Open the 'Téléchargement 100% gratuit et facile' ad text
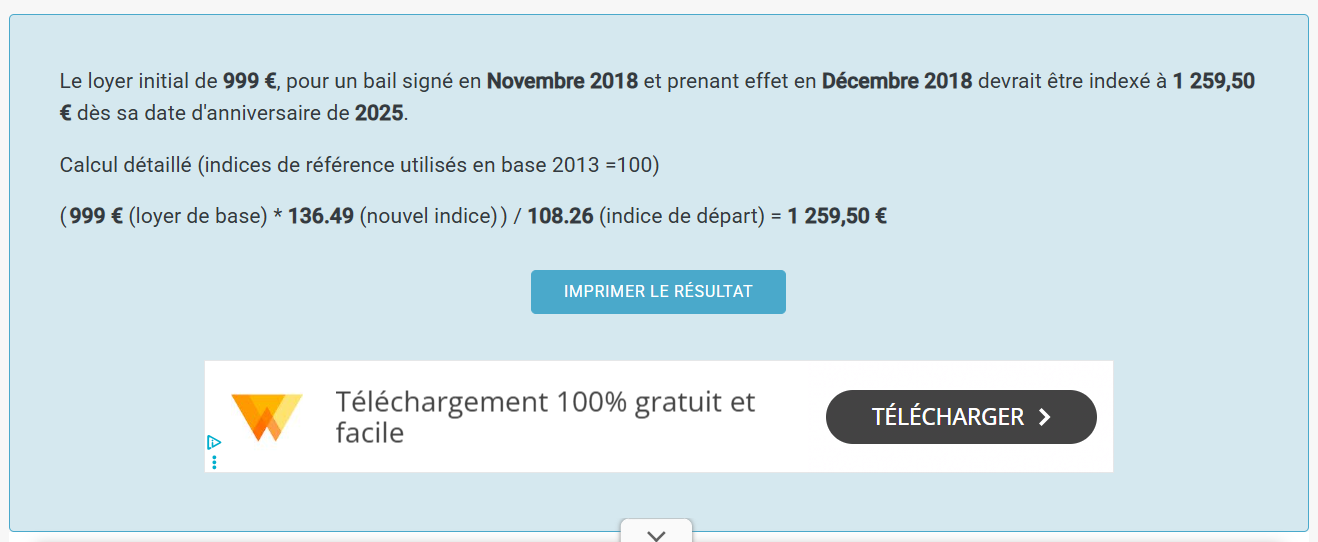 coord(545,417)
